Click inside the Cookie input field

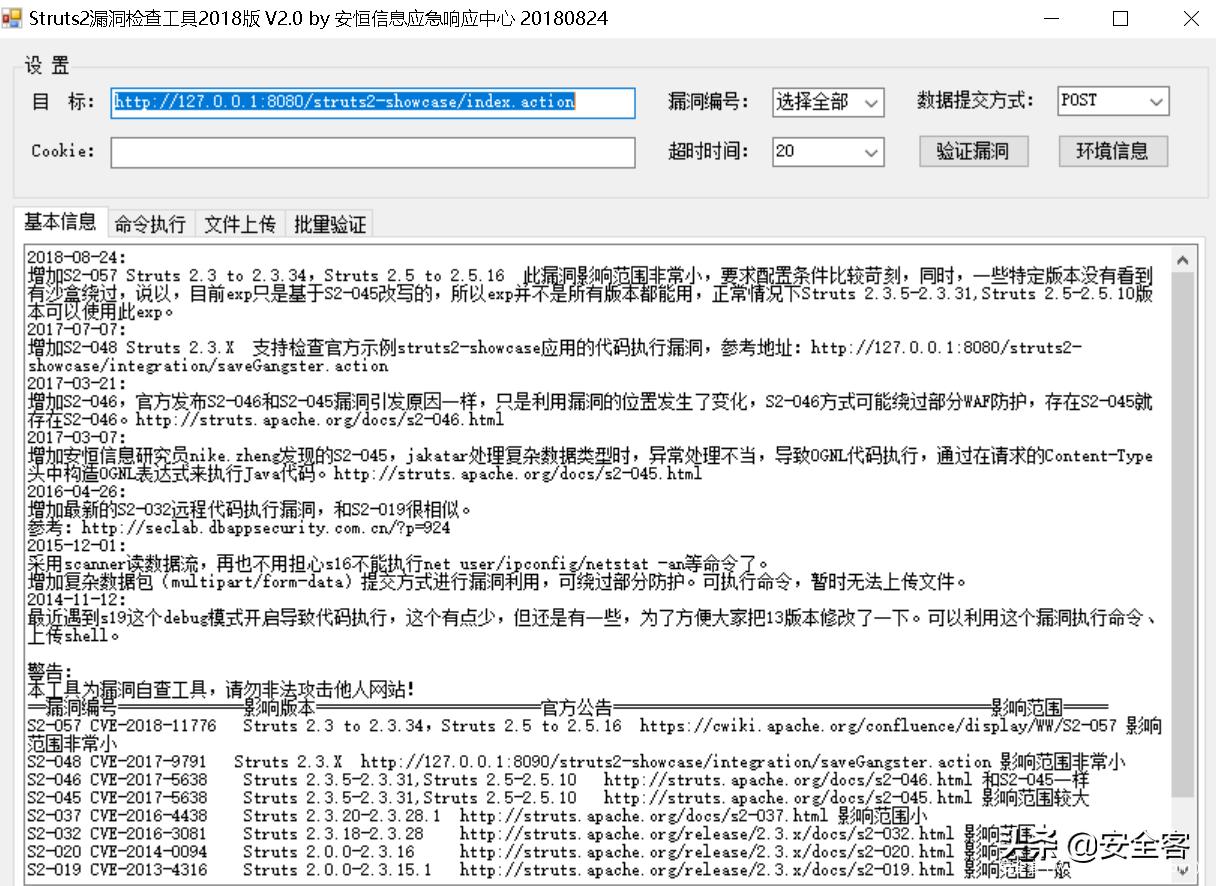(375, 152)
